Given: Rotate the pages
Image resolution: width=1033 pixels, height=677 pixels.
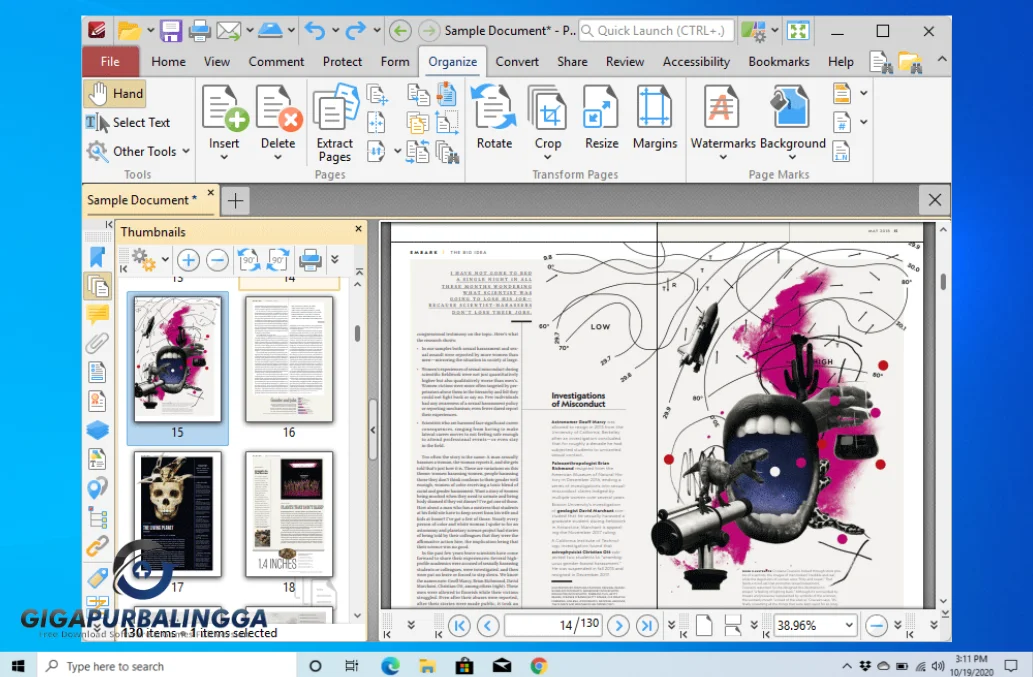Looking at the screenshot, I should click(494, 117).
